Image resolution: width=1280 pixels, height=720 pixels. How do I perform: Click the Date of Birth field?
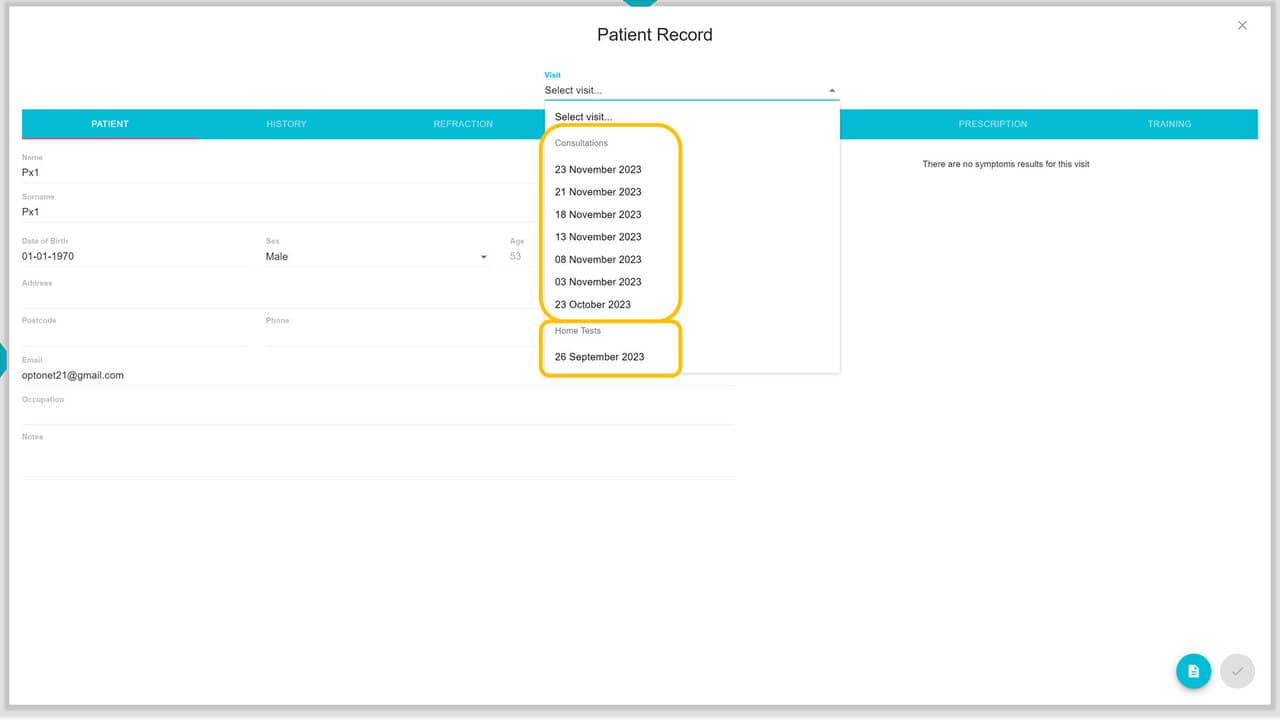click(x=130, y=257)
